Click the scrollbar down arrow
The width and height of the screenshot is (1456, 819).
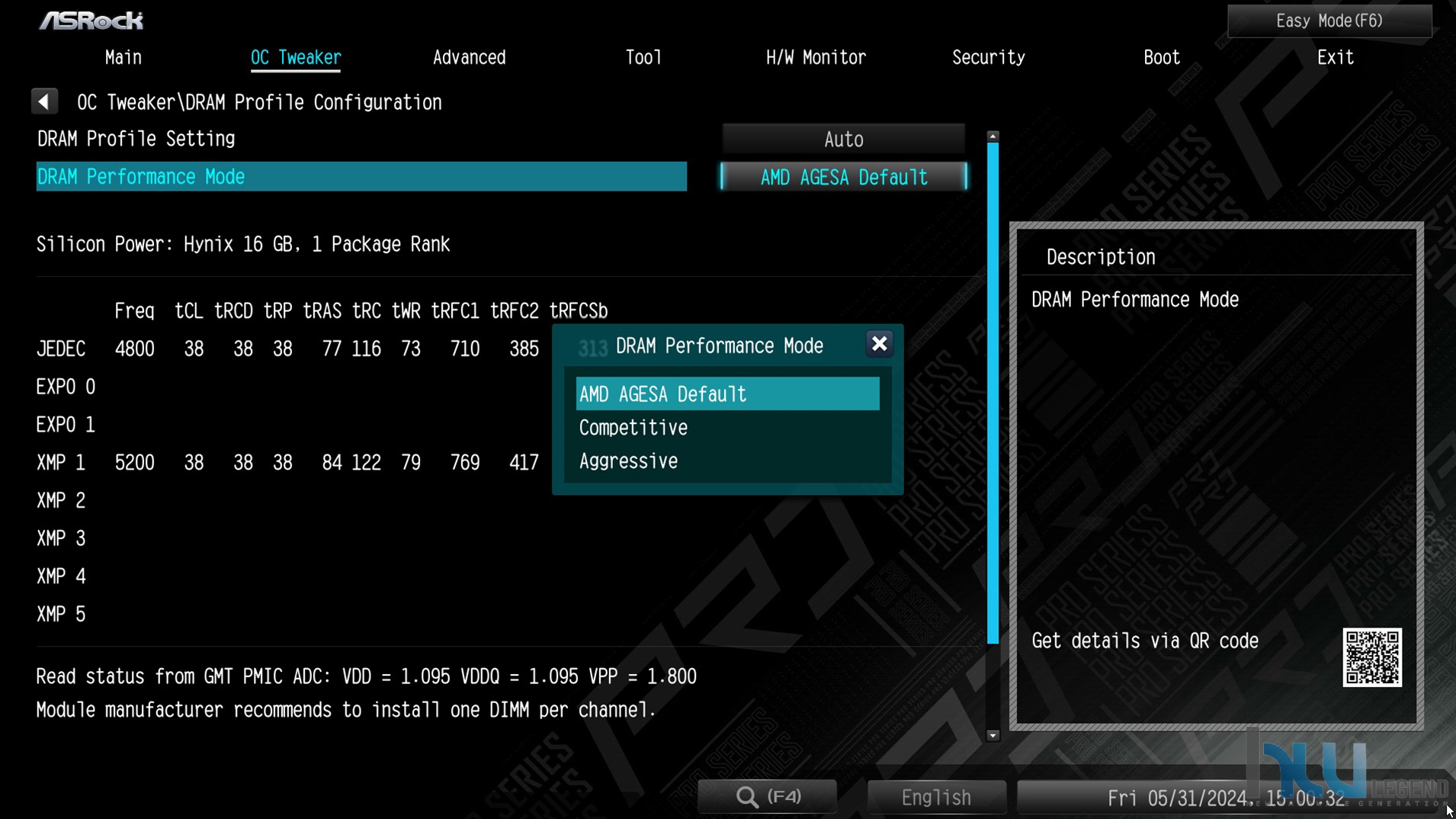[993, 736]
